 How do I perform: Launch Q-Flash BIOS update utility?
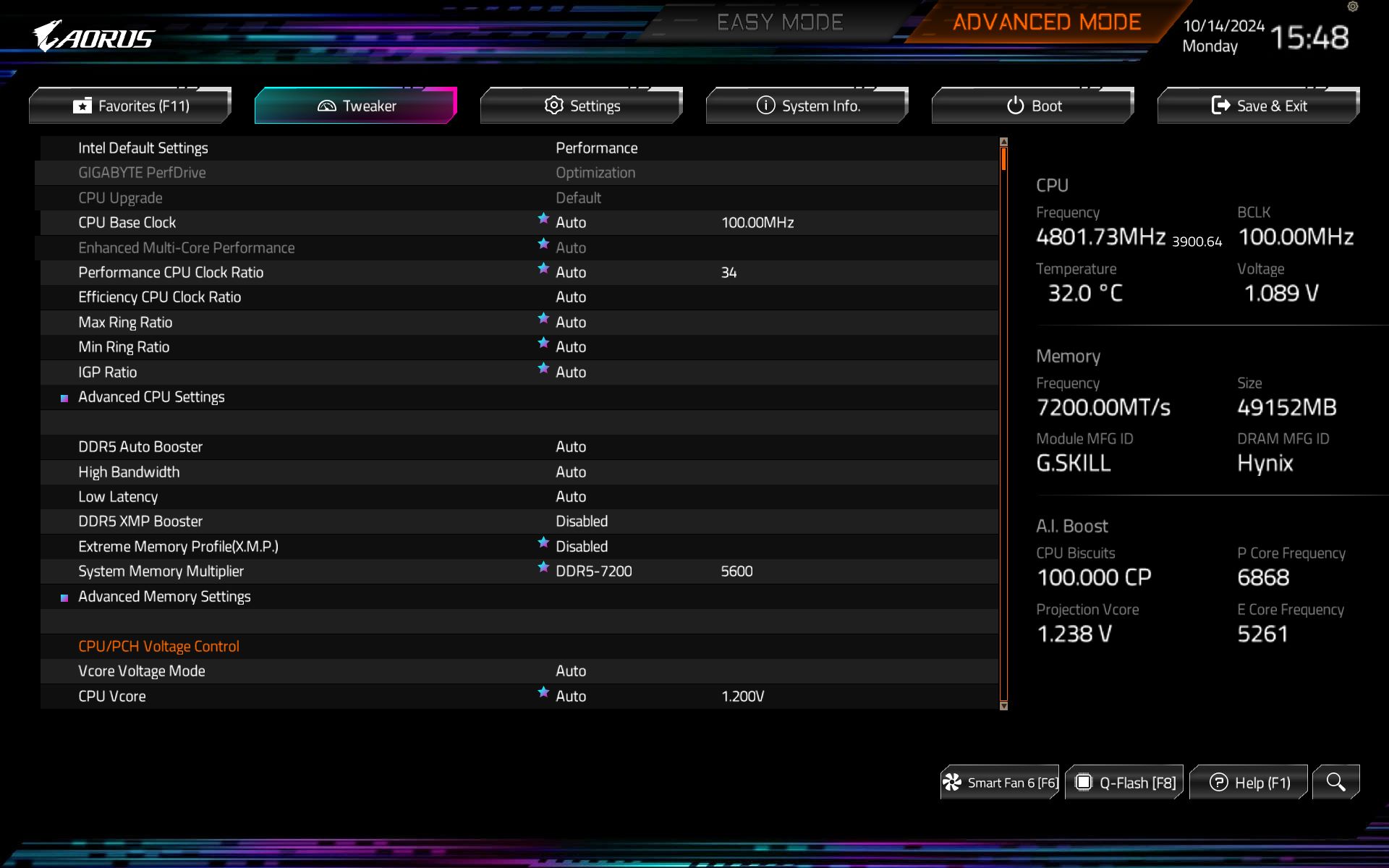point(1125,783)
